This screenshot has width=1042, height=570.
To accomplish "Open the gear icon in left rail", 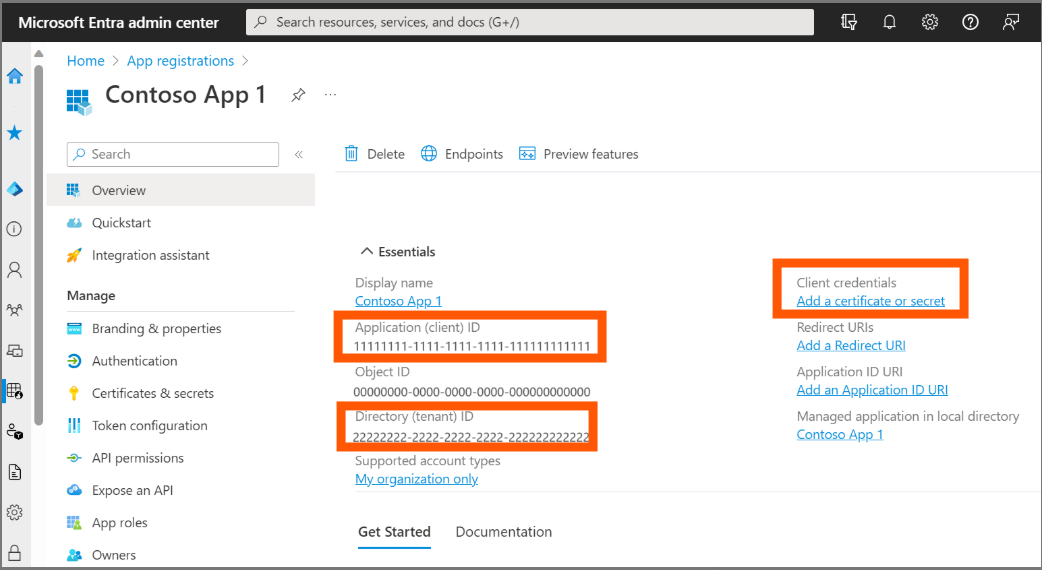I will (14, 512).
